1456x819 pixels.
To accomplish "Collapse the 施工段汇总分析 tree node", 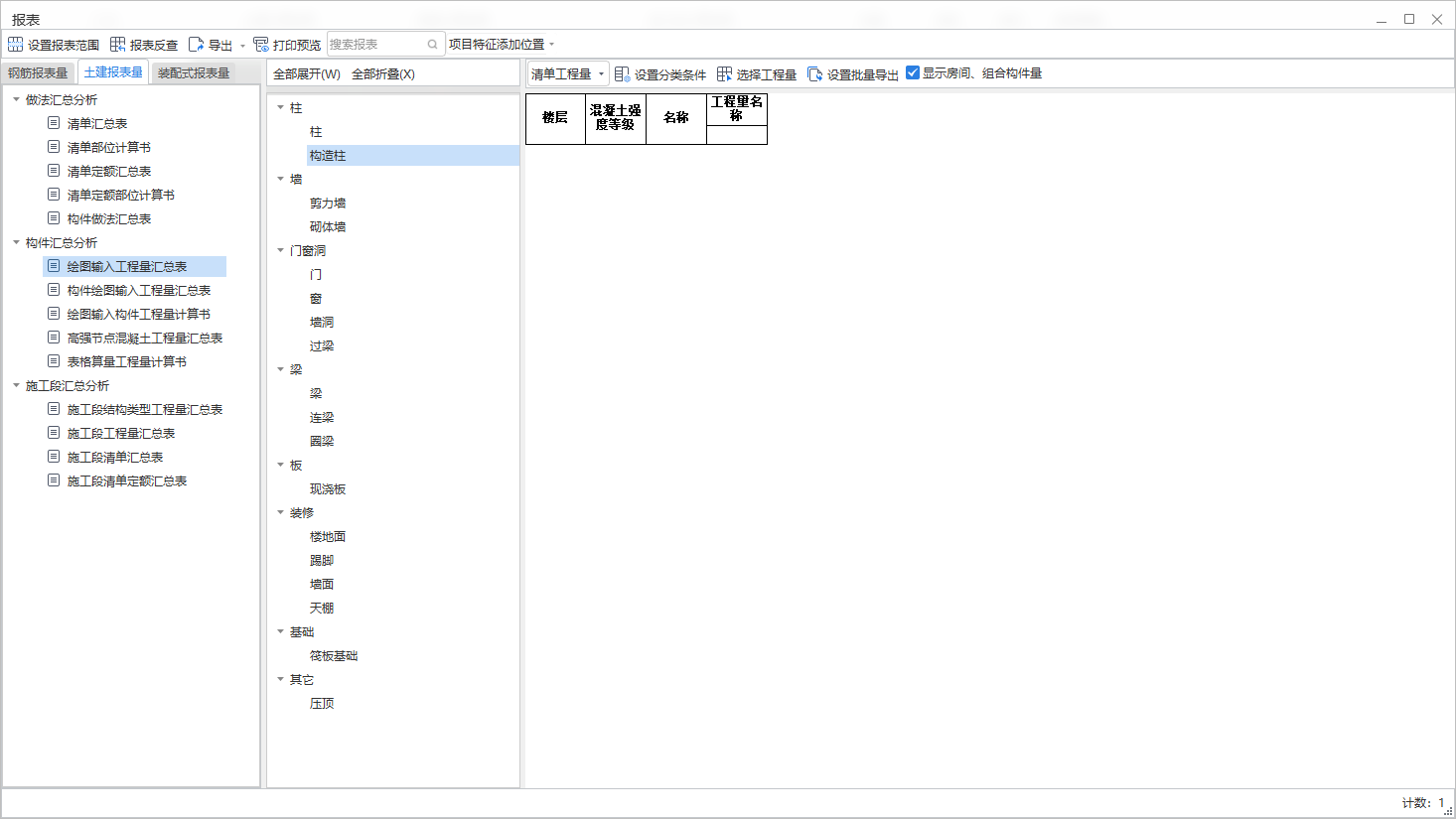I will 16,385.
